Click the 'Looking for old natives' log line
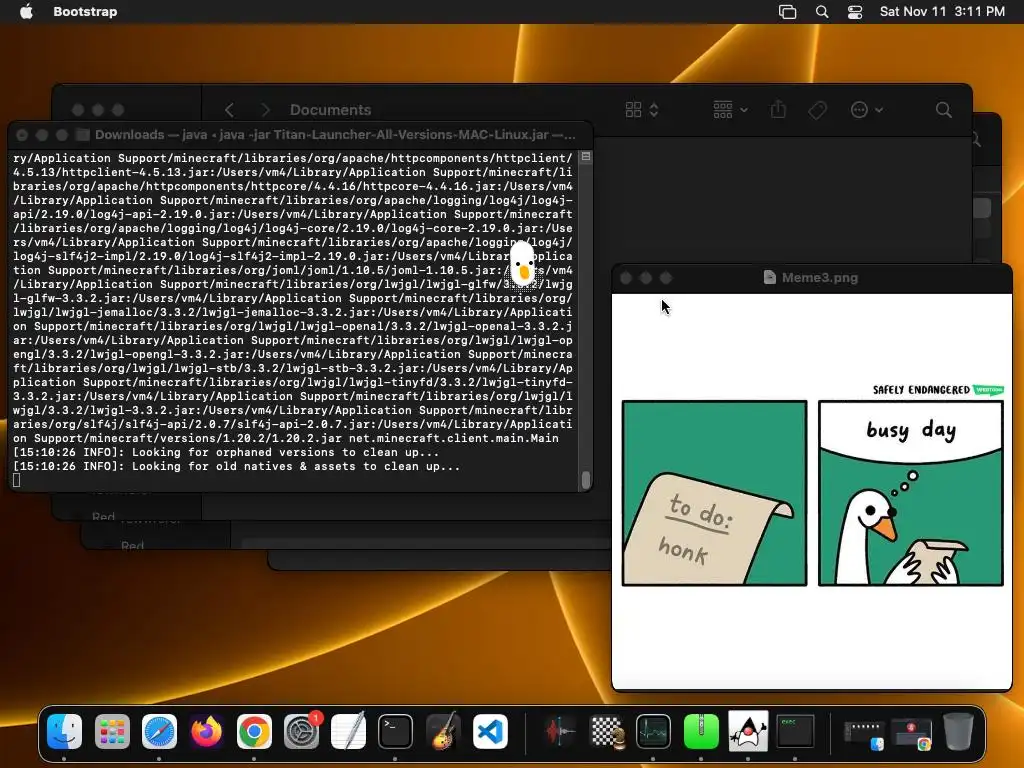This screenshot has width=1024, height=768. 236,466
